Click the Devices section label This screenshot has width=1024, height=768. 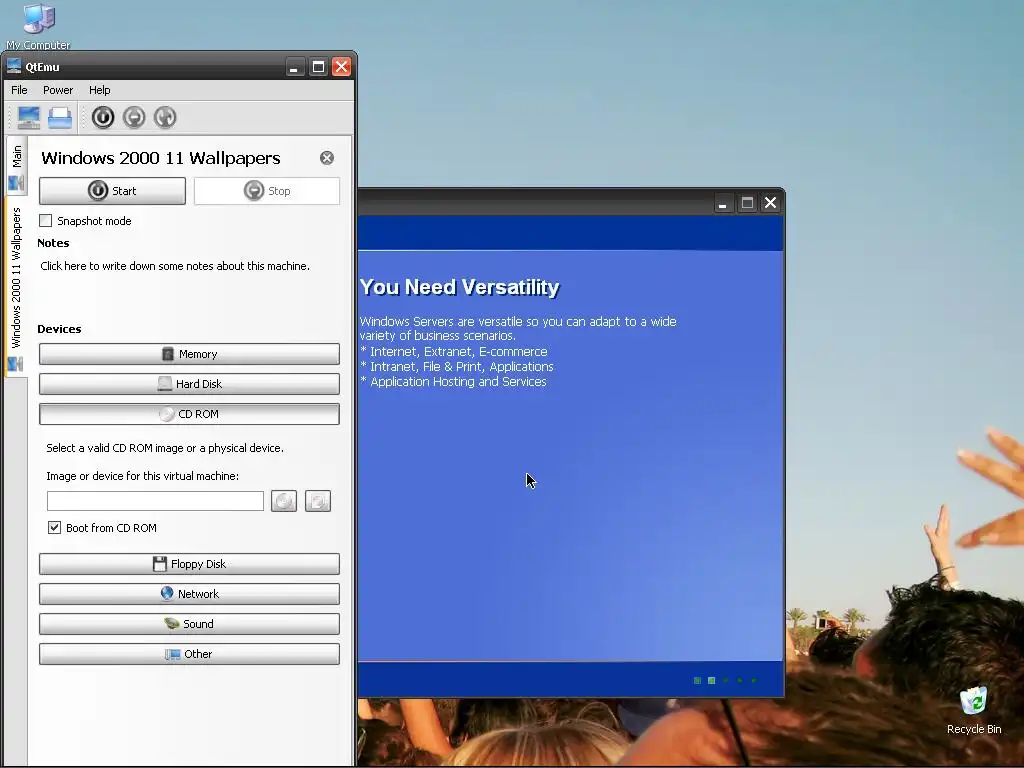[59, 329]
